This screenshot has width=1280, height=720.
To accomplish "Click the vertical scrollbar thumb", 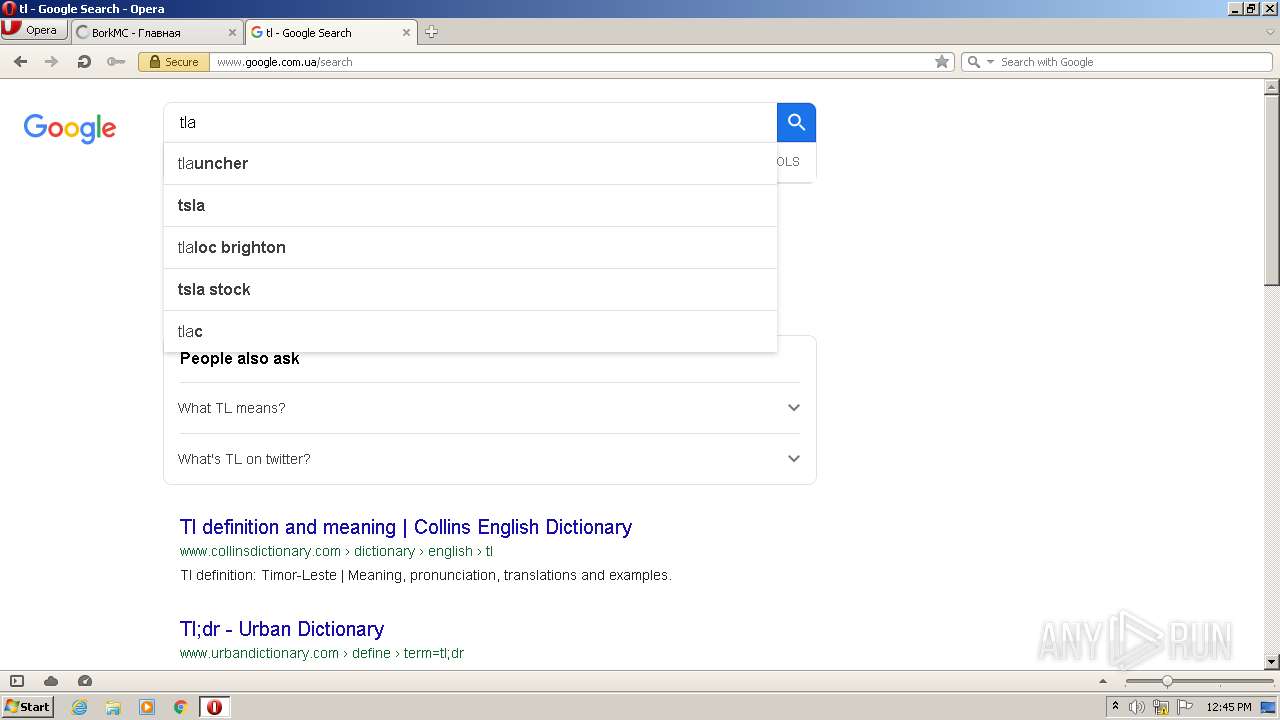I will point(1272,190).
